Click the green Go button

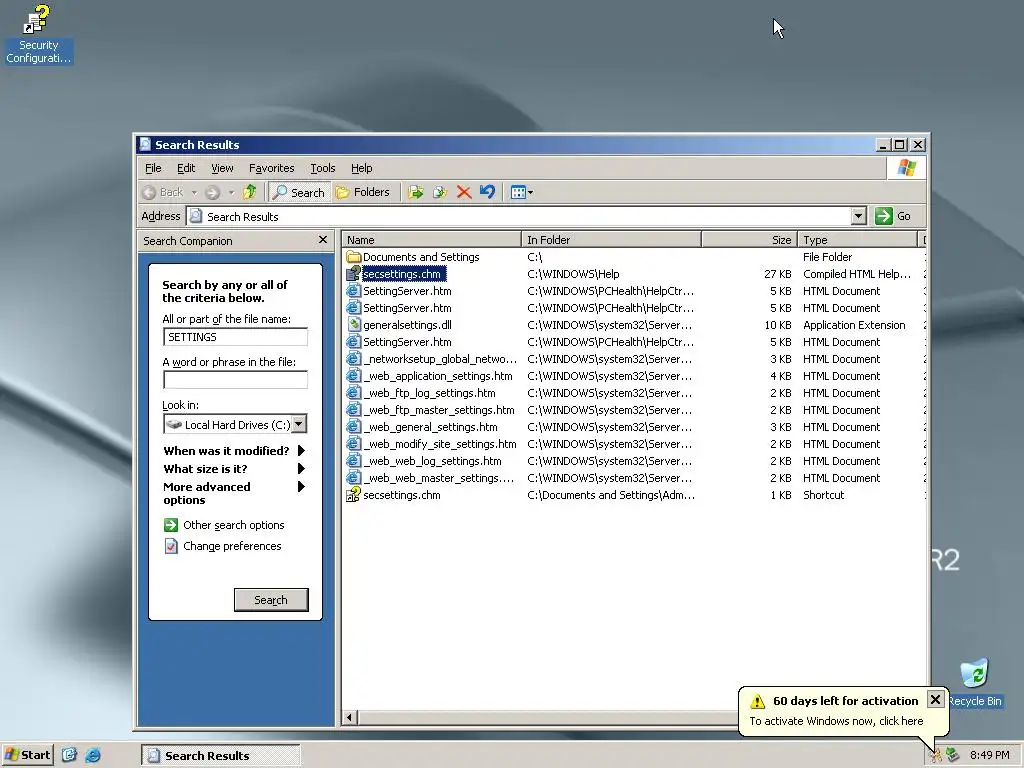[x=893, y=216]
